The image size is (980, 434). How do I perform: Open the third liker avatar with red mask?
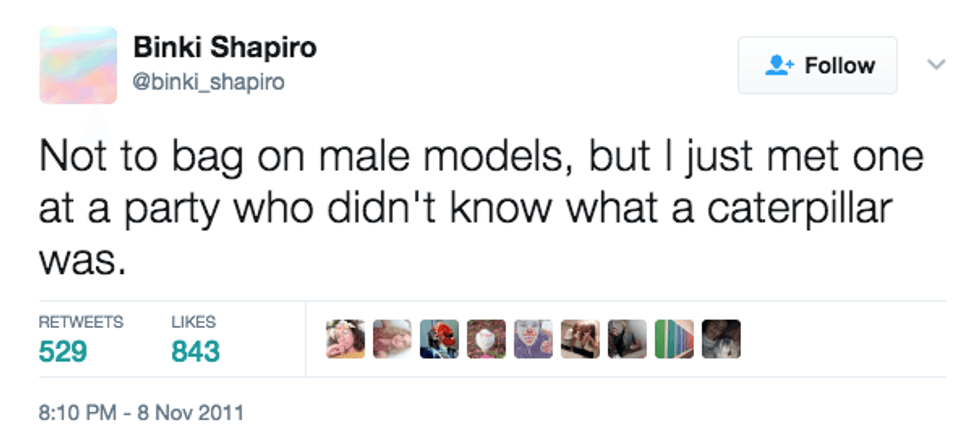pos(439,340)
